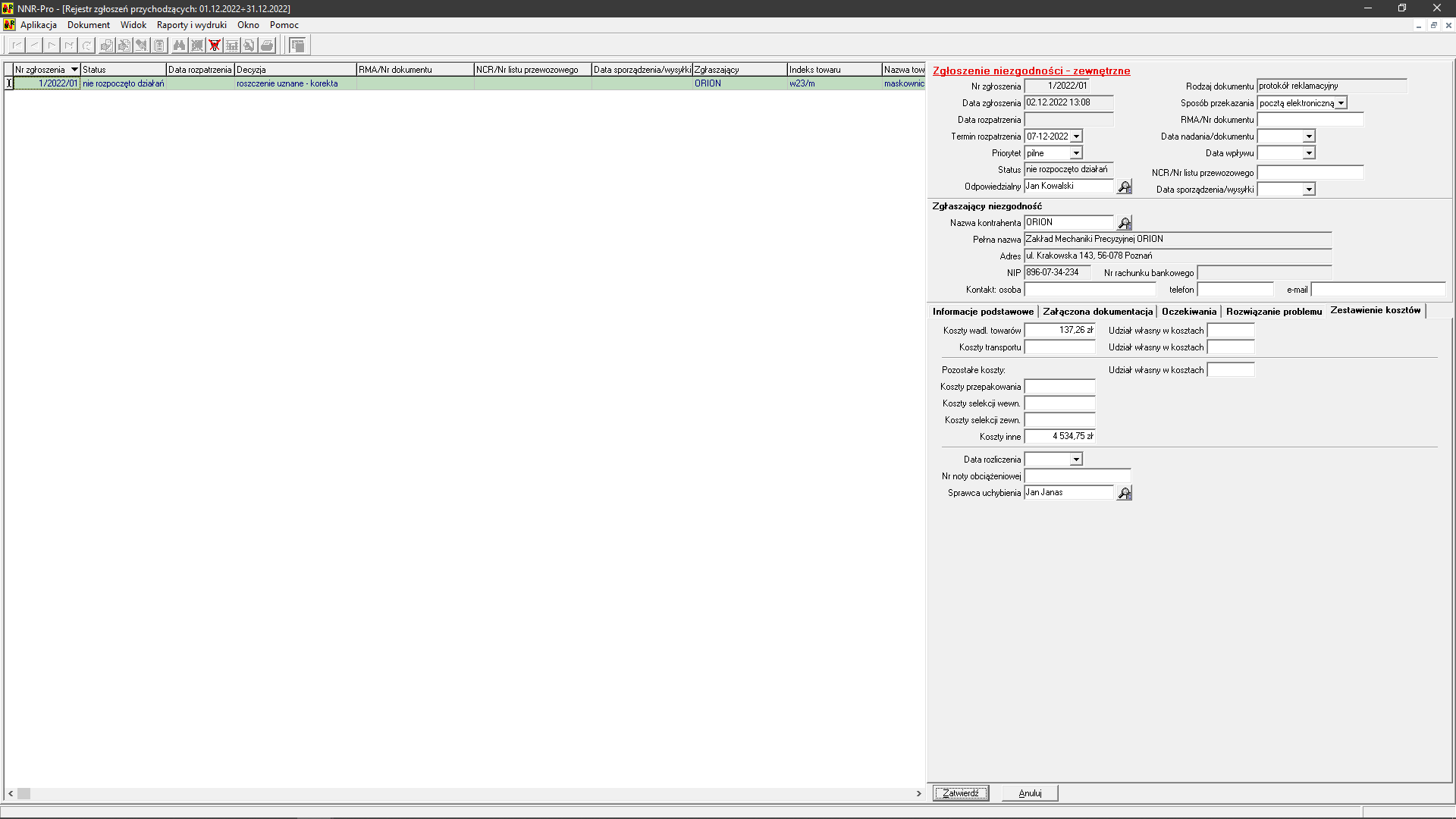Click the lookup icon beside Sprawca uchybienia
The height and width of the screenshot is (819, 1456).
click(1125, 493)
